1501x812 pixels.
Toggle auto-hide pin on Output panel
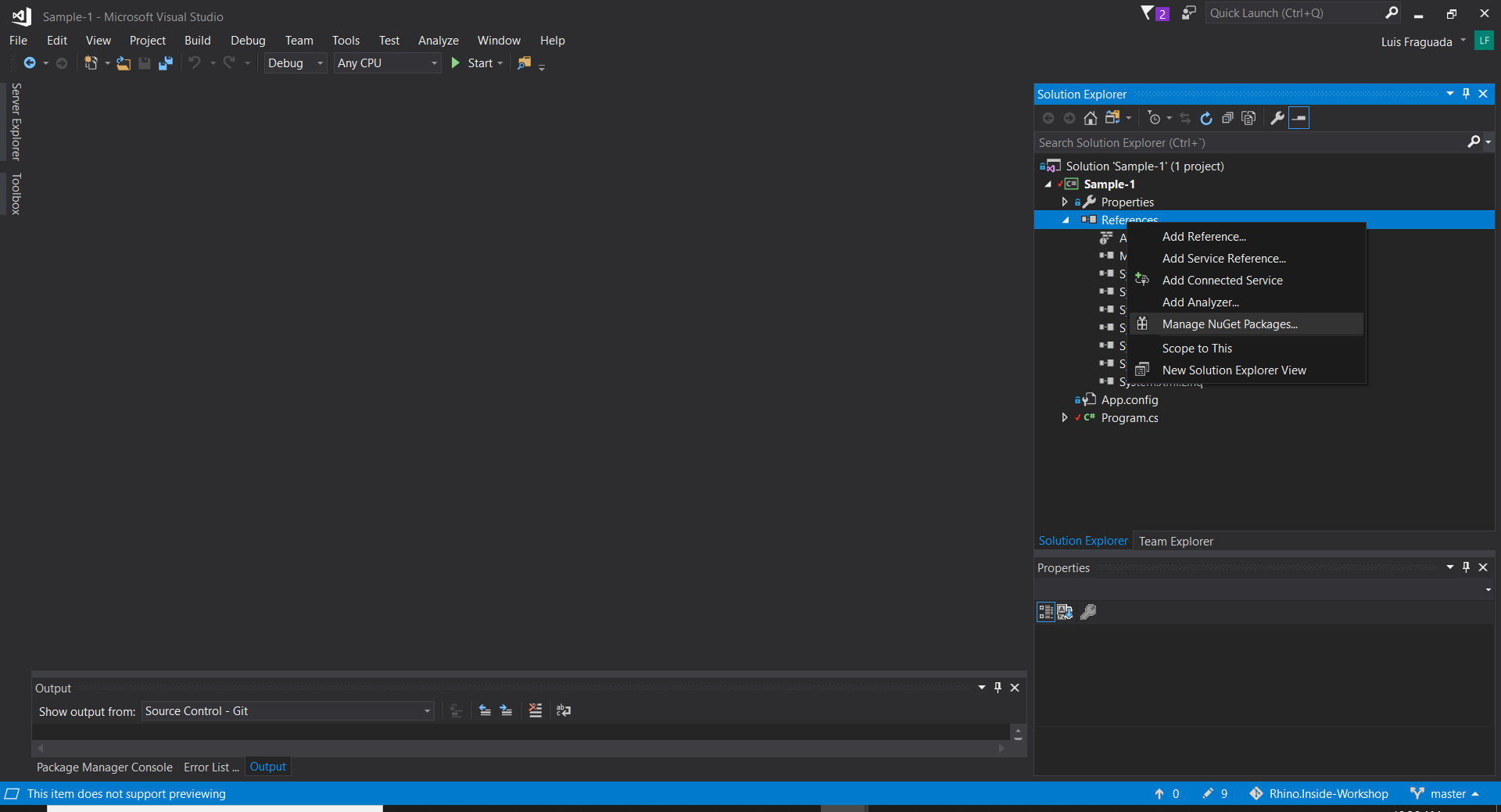[998, 688]
